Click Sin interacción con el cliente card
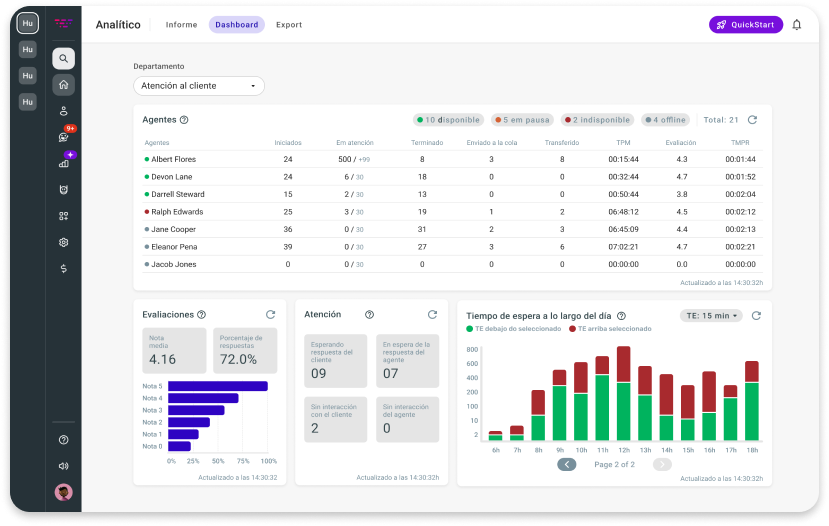Viewport: 829px width, 526px height. click(336, 419)
